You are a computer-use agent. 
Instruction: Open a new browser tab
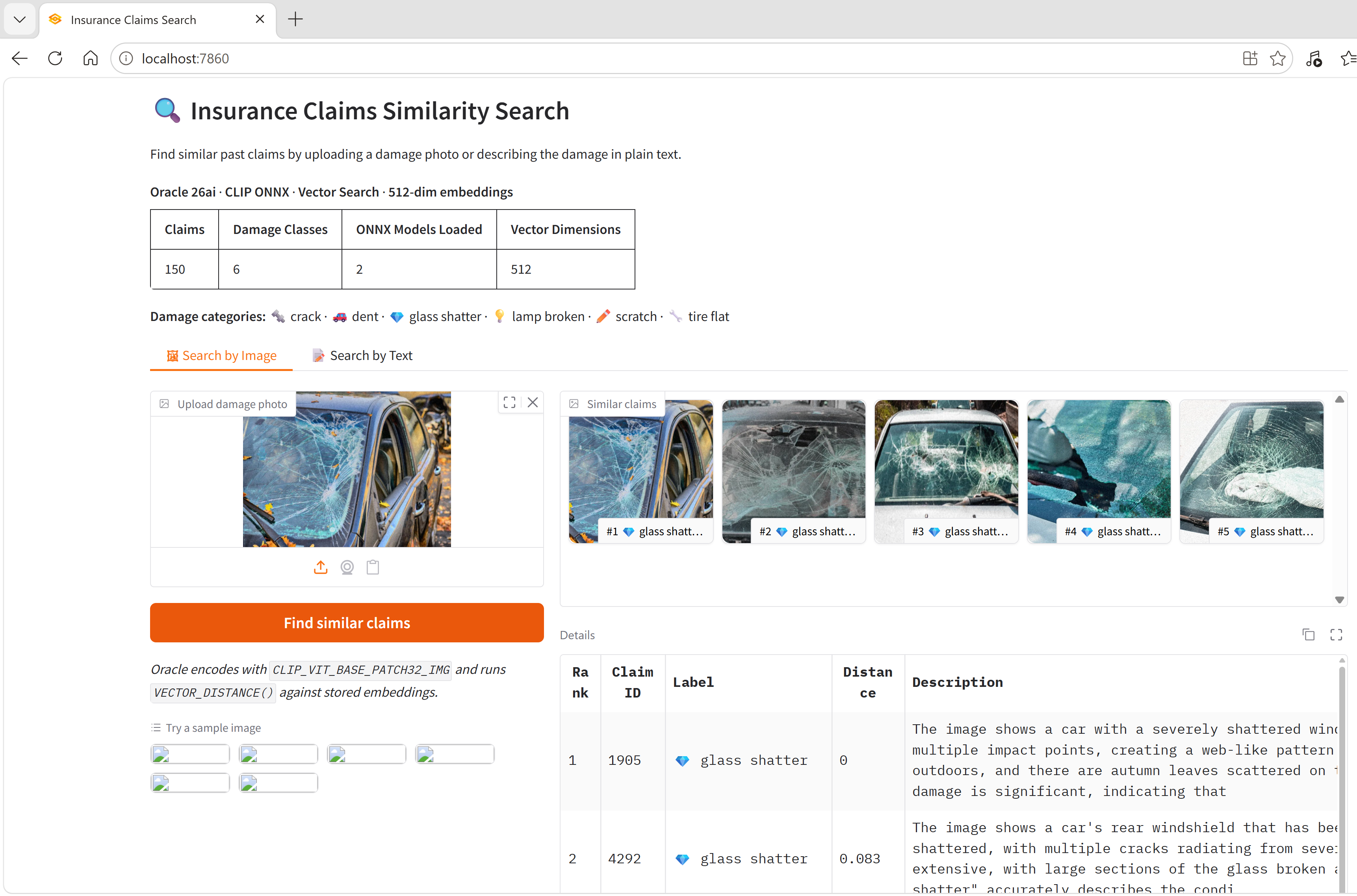tap(295, 19)
